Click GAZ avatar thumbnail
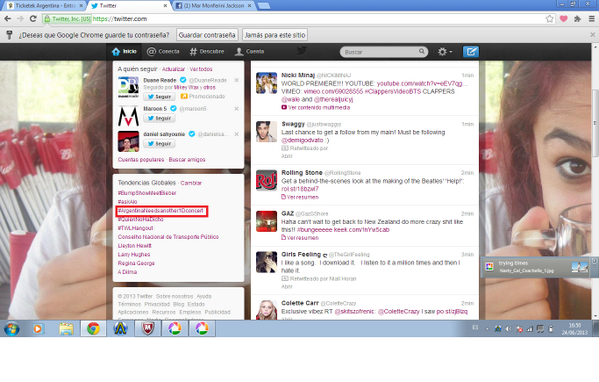599x382 pixels. pos(266,221)
